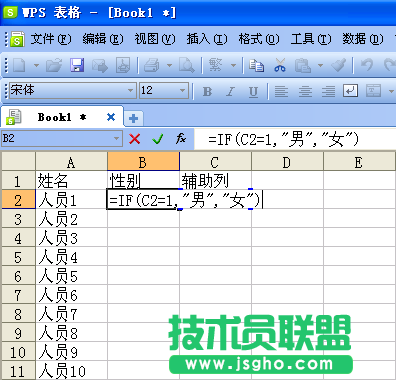The image size is (396, 380).
Task: Select column D header
Action: [x=287, y=162]
